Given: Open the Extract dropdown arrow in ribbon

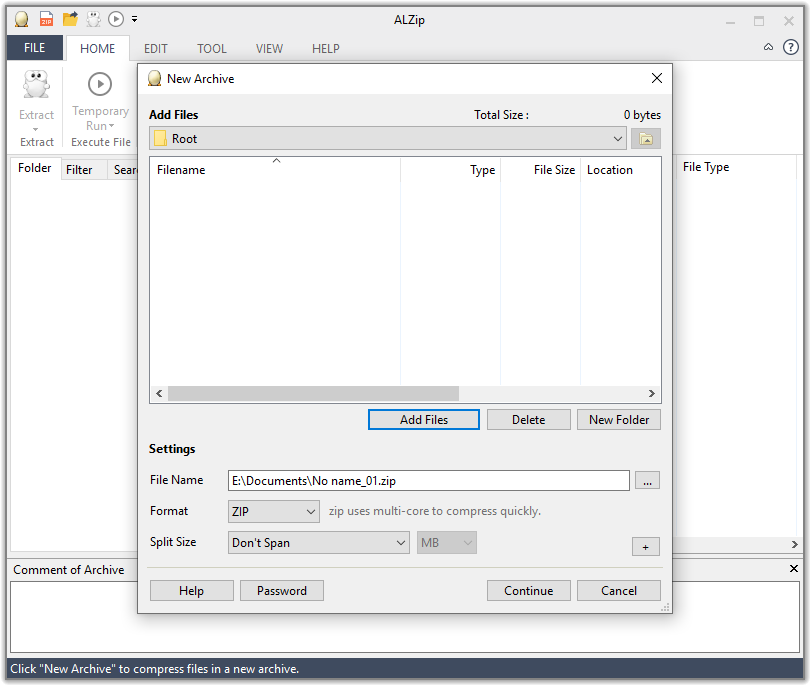Looking at the screenshot, I should click(x=36, y=129).
